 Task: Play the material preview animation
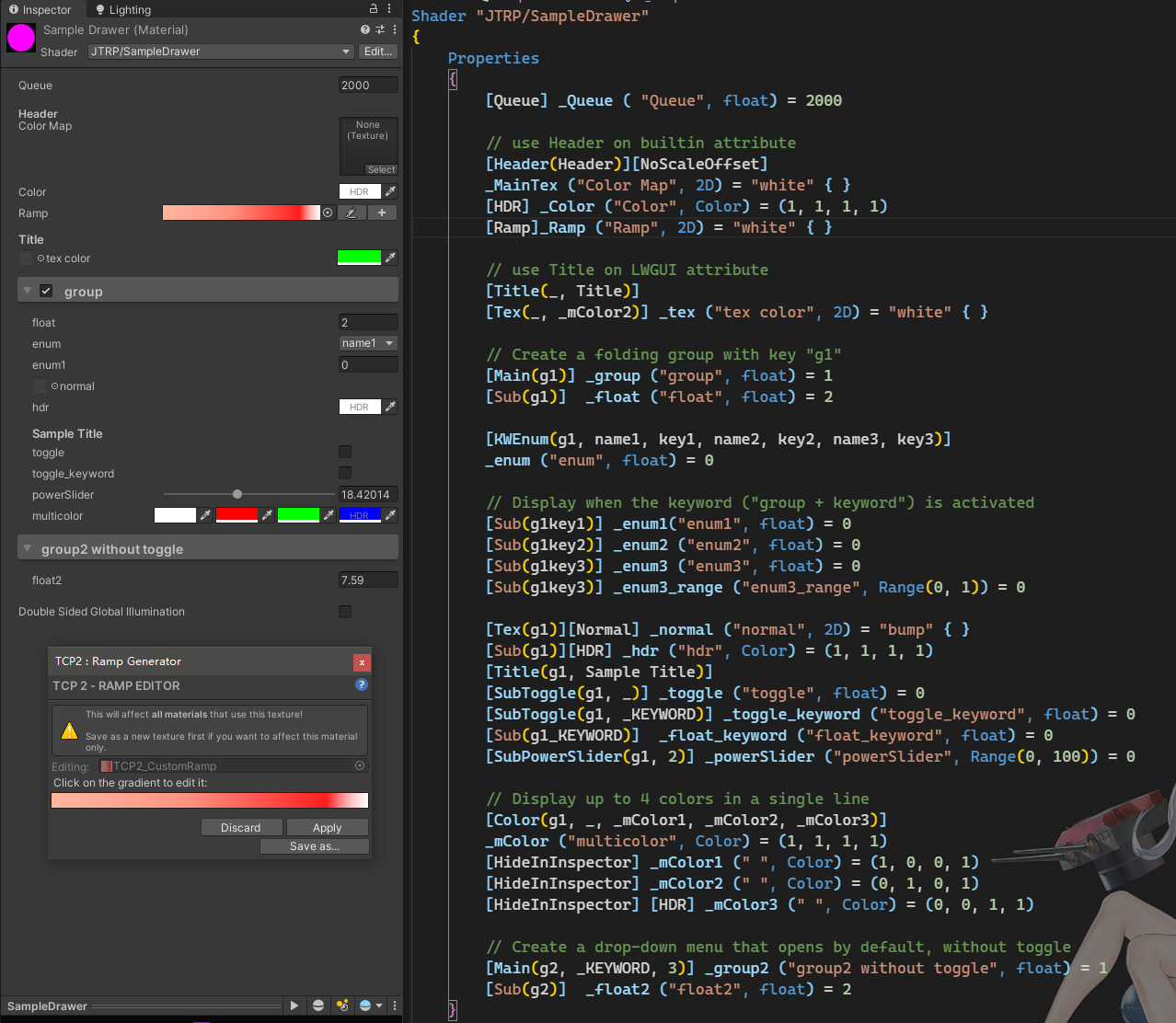point(294,1006)
